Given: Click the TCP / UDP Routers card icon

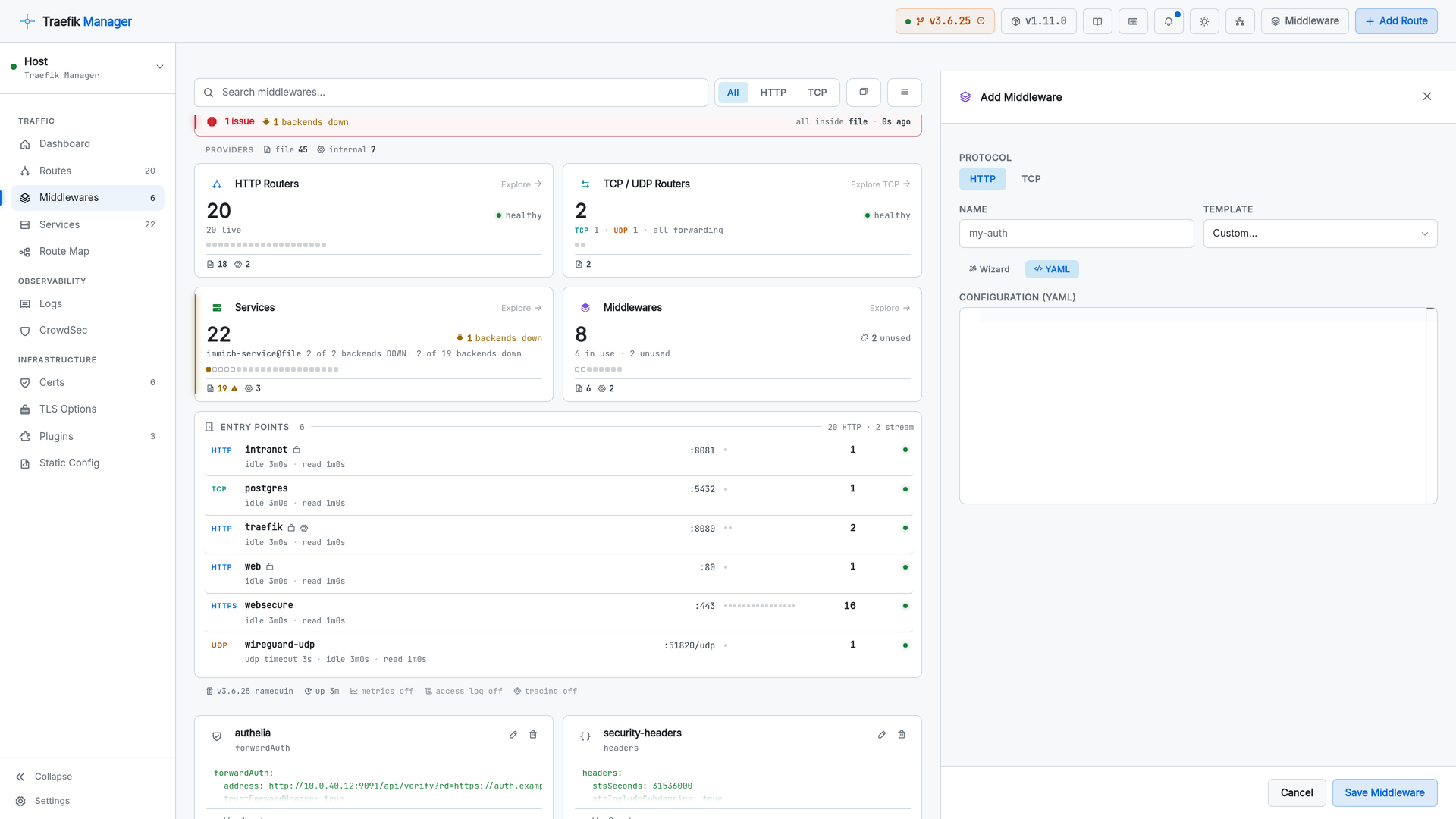Looking at the screenshot, I should coord(585,184).
